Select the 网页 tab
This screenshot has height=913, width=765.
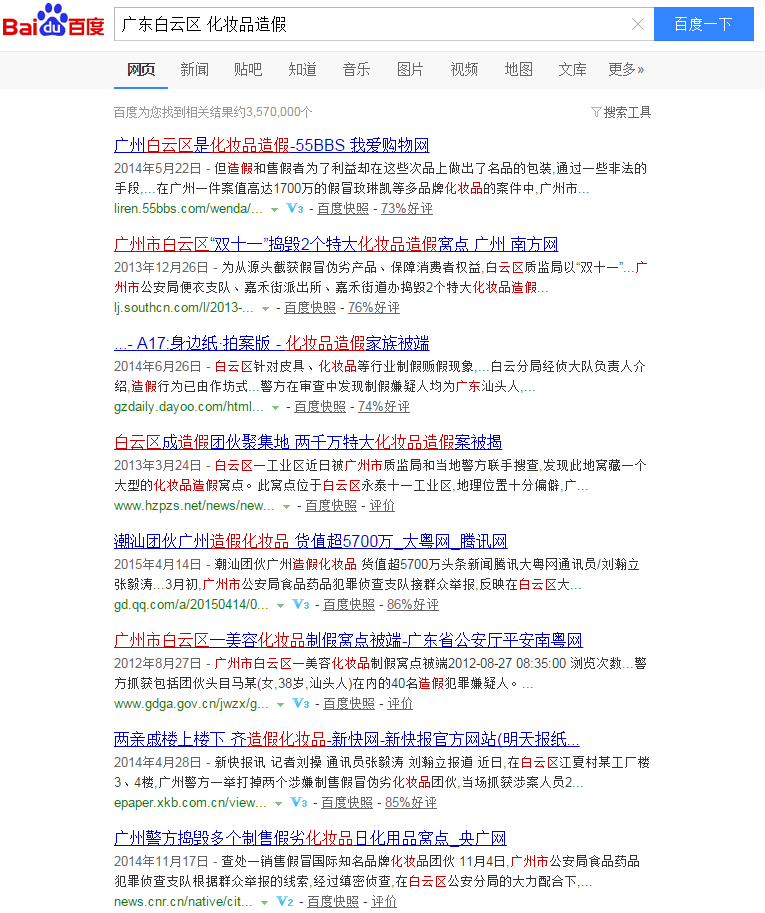click(141, 69)
